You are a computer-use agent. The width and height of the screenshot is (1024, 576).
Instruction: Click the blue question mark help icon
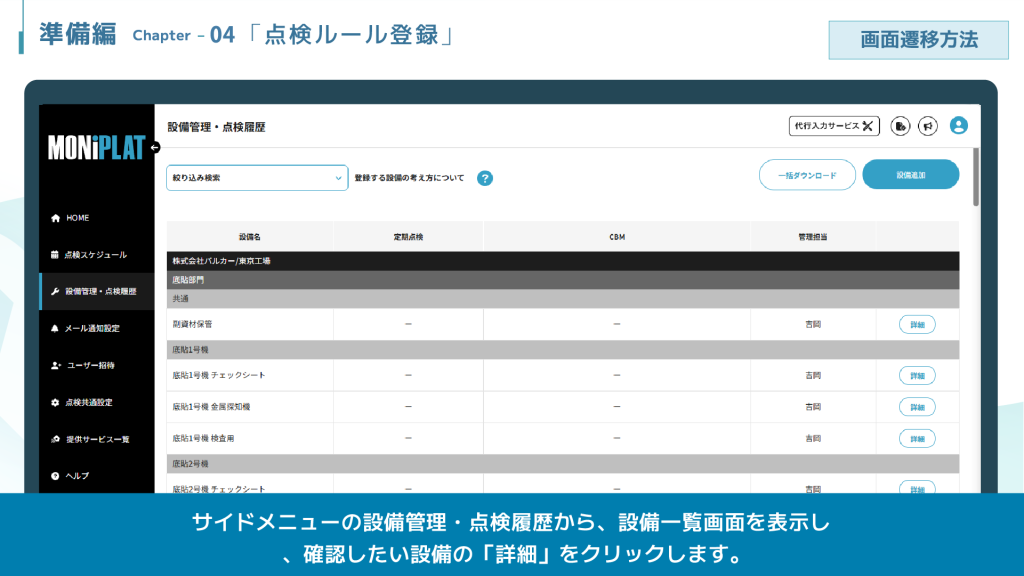pos(485,178)
